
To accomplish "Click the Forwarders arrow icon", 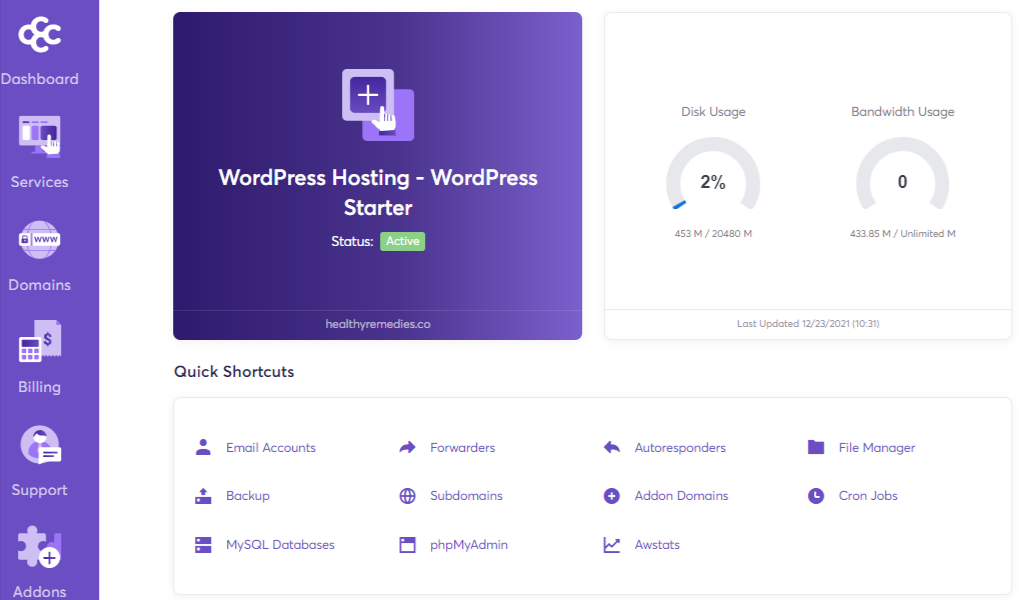I will (x=407, y=447).
